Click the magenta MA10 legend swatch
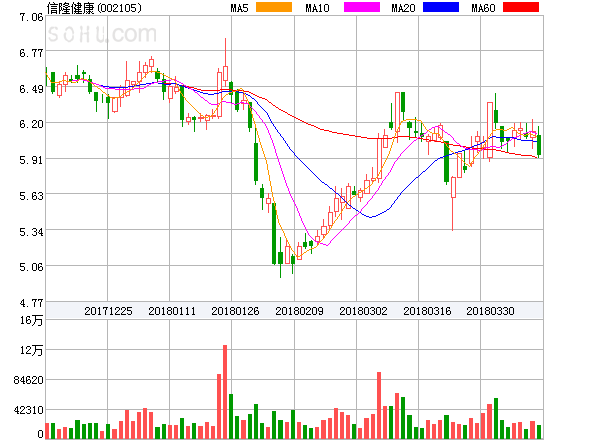 pos(362,7)
